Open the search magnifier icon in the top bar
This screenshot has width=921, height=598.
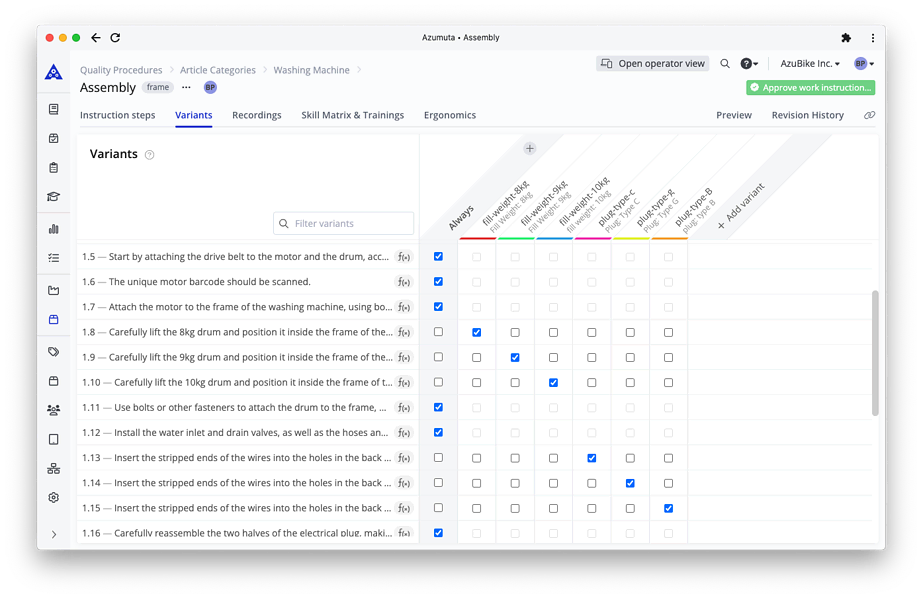[725, 63]
